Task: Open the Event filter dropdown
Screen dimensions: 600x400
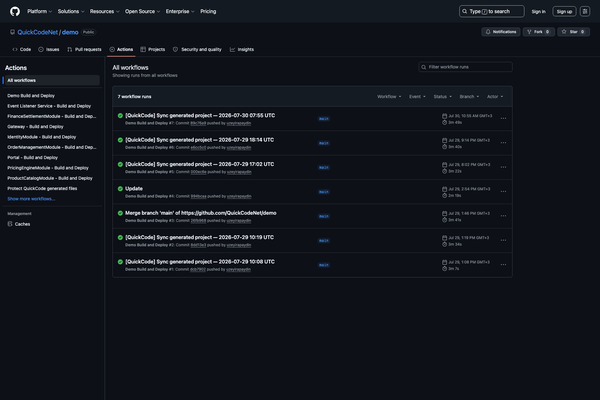Action: [417, 97]
